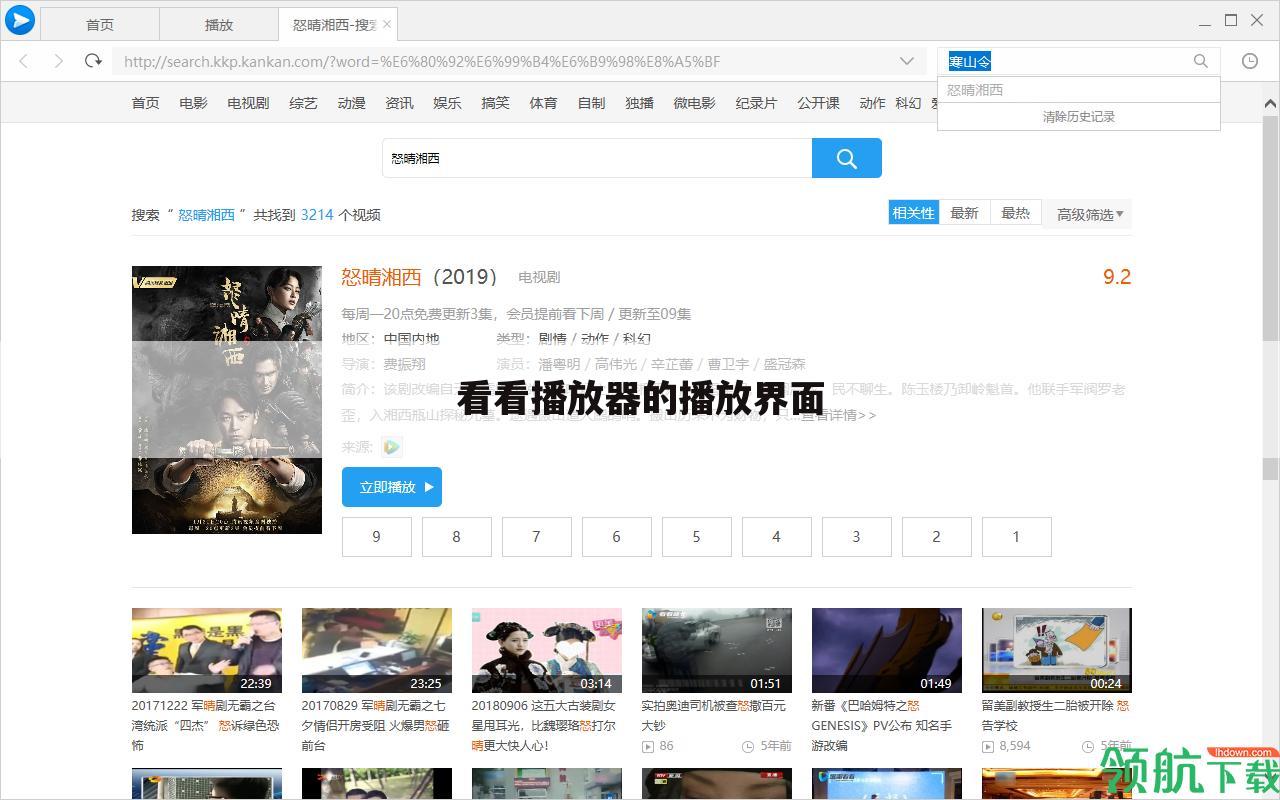
Task: Play episode 5
Action: pos(697,537)
